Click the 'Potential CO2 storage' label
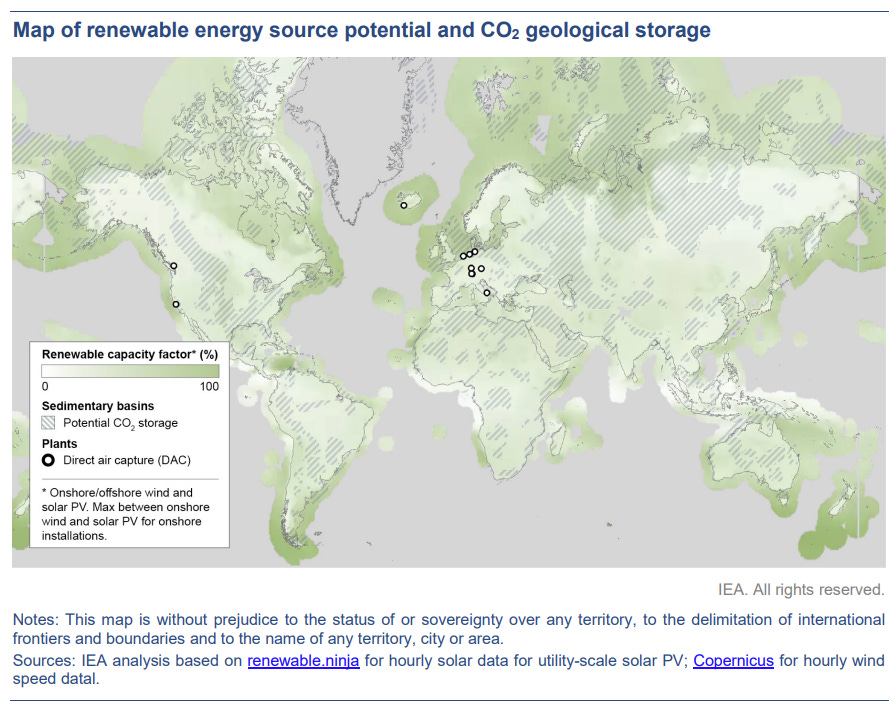 click(120, 423)
